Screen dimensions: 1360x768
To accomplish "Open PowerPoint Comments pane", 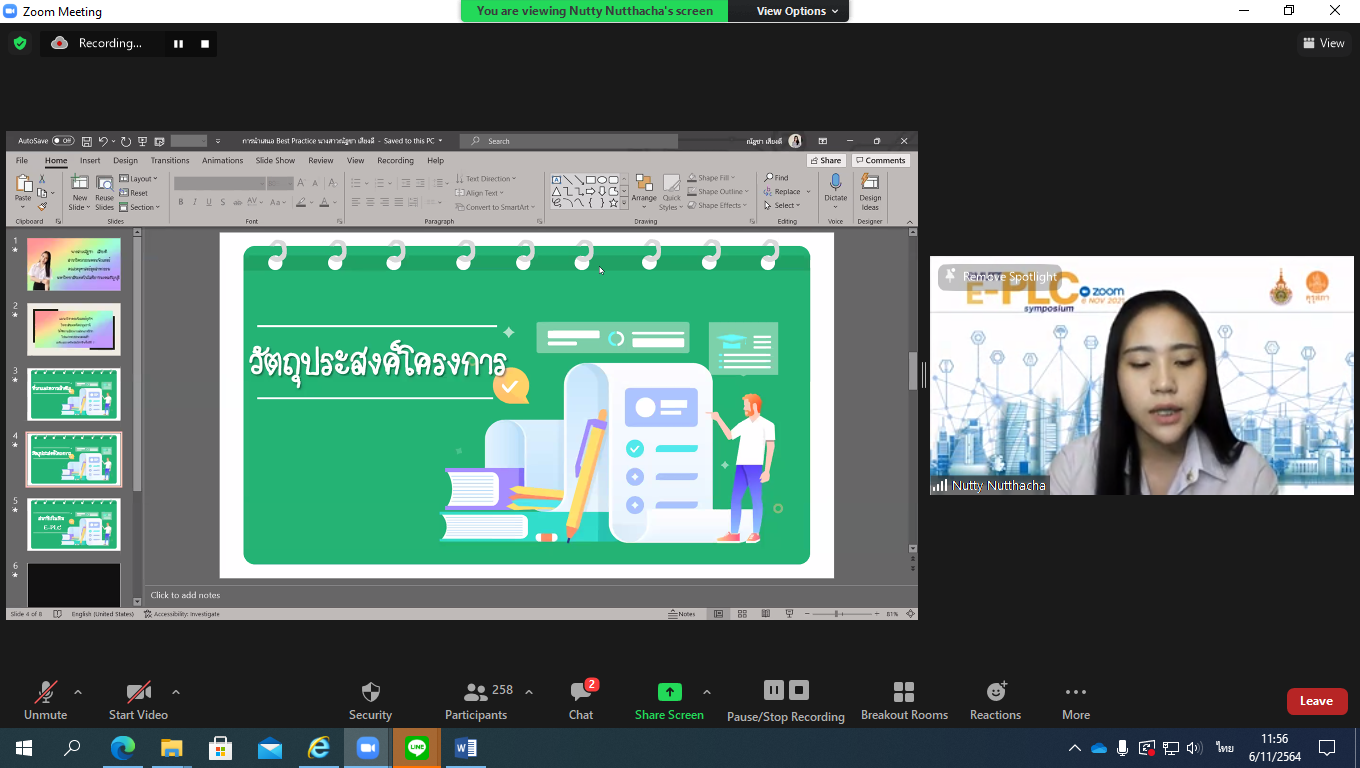I will [x=880, y=160].
